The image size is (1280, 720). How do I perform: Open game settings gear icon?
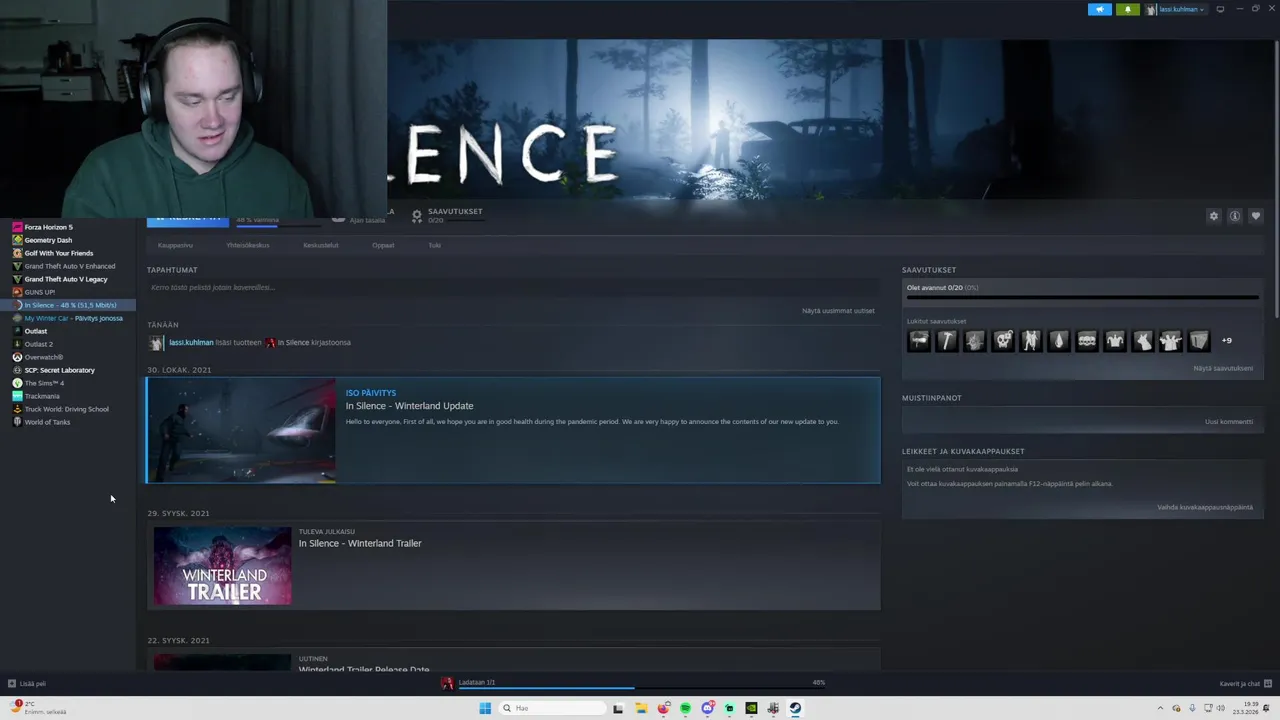coord(1214,216)
